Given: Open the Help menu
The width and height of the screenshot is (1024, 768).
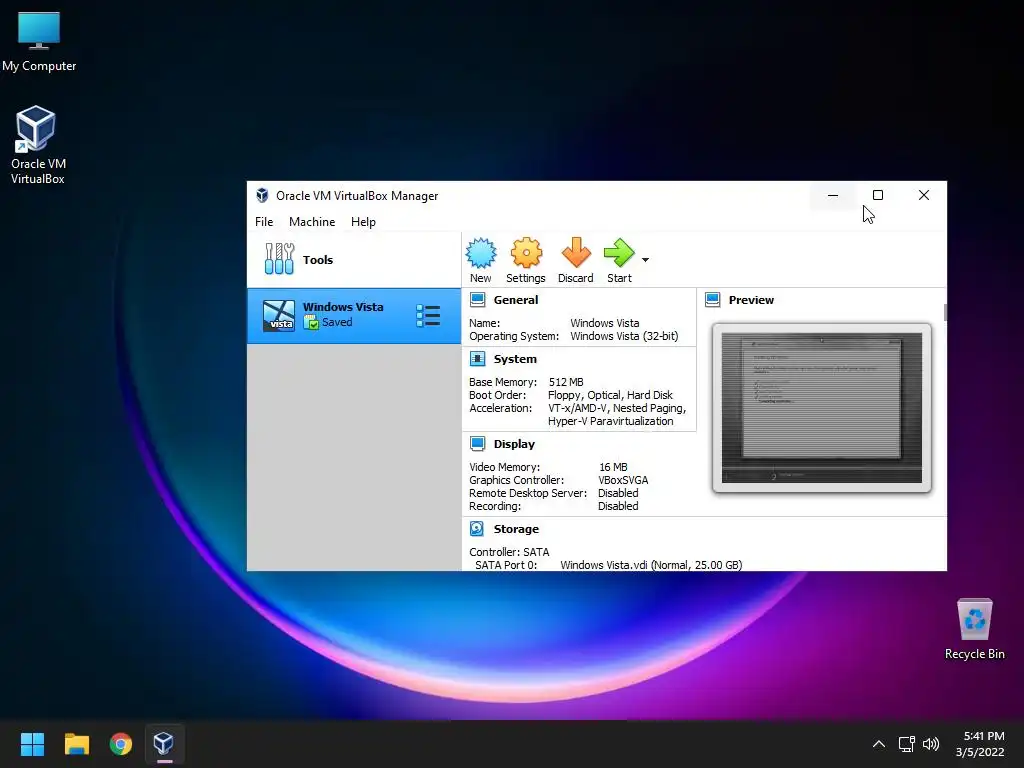Looking at the screenshot, I should pyautogui.click(x=363, y=222).
